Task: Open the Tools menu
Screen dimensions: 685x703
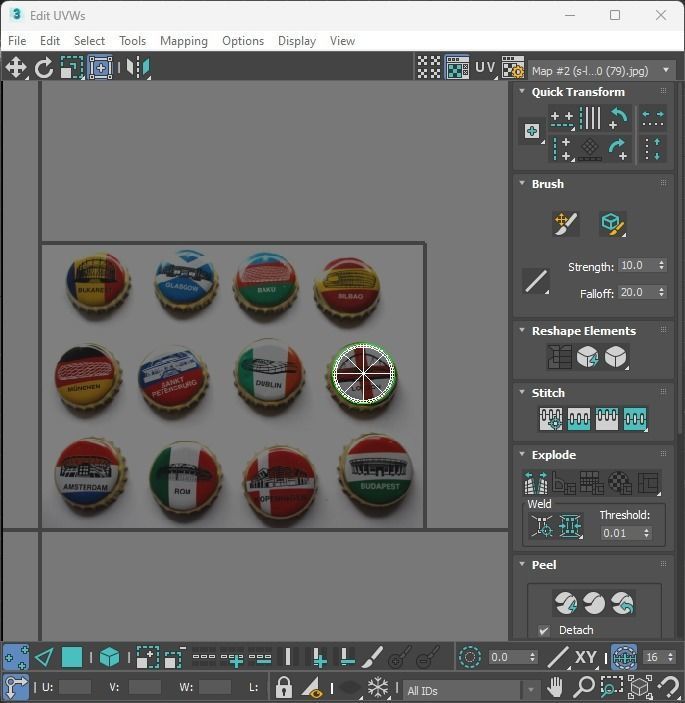Action: coord(132,41)
